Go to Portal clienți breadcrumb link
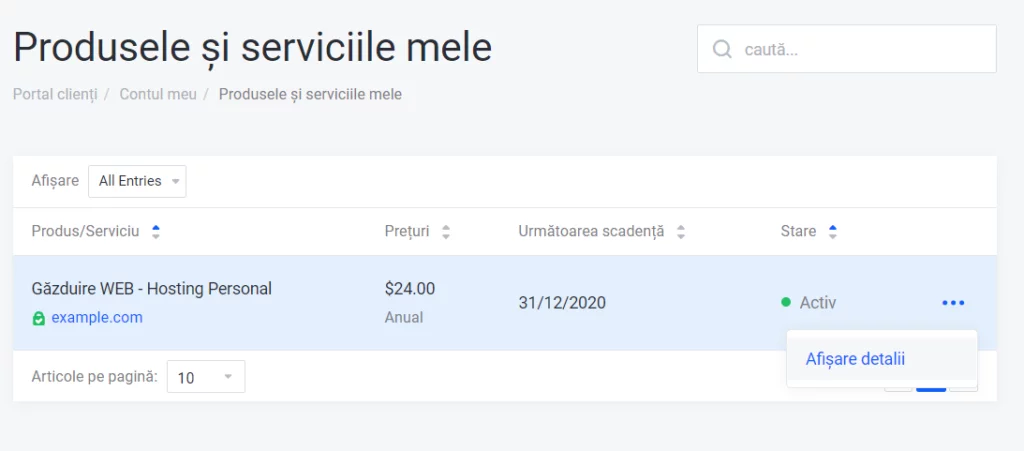This screenshot has width=1024, height=451. (x=55, y=94)
